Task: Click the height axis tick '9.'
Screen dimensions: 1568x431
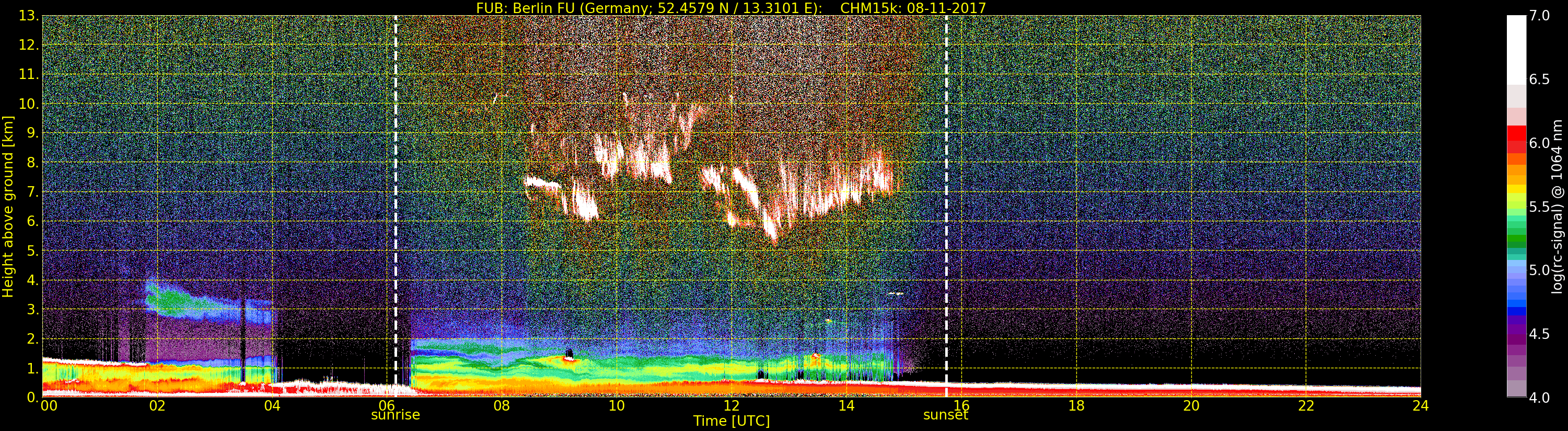Action: 32,133
